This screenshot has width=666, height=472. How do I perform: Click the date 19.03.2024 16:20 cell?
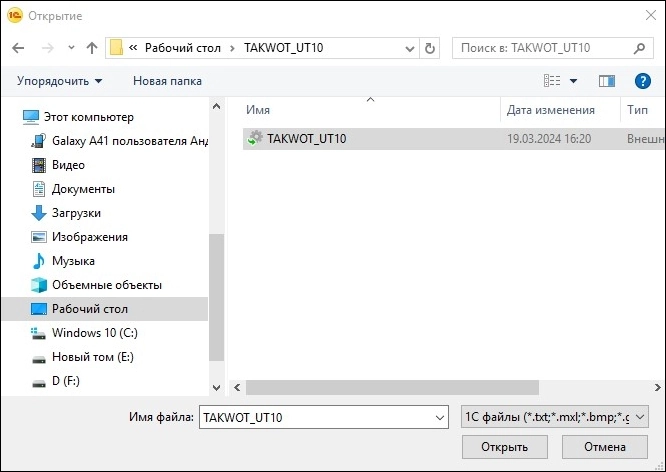(x=549, y=139)
